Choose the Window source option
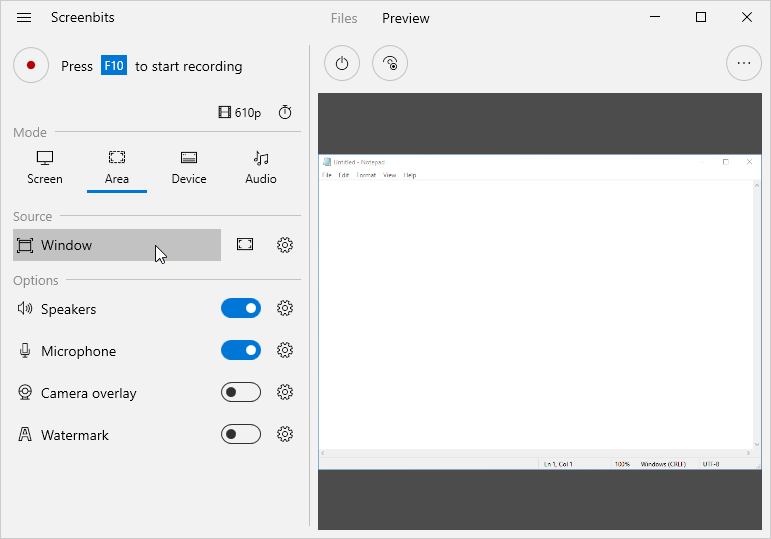 point(117,245)
